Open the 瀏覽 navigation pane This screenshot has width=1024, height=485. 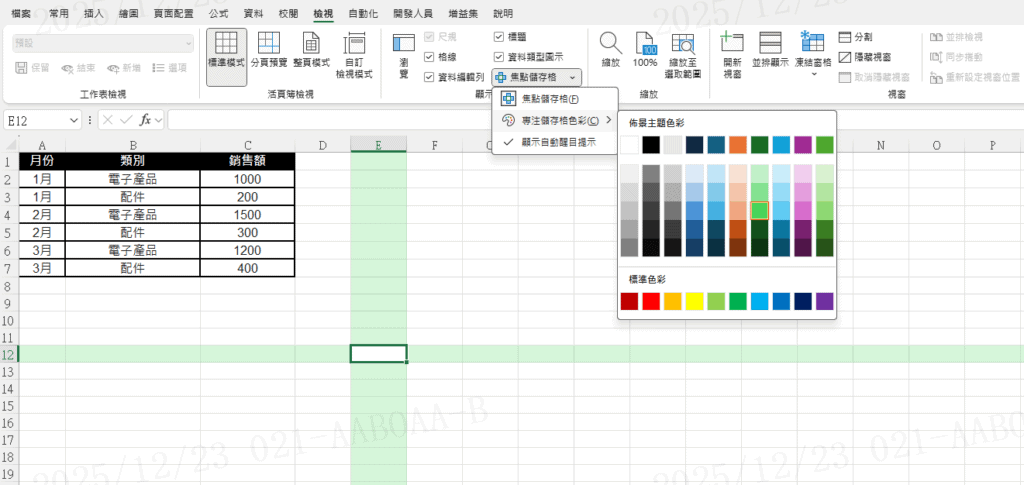[x=404, y=54]
